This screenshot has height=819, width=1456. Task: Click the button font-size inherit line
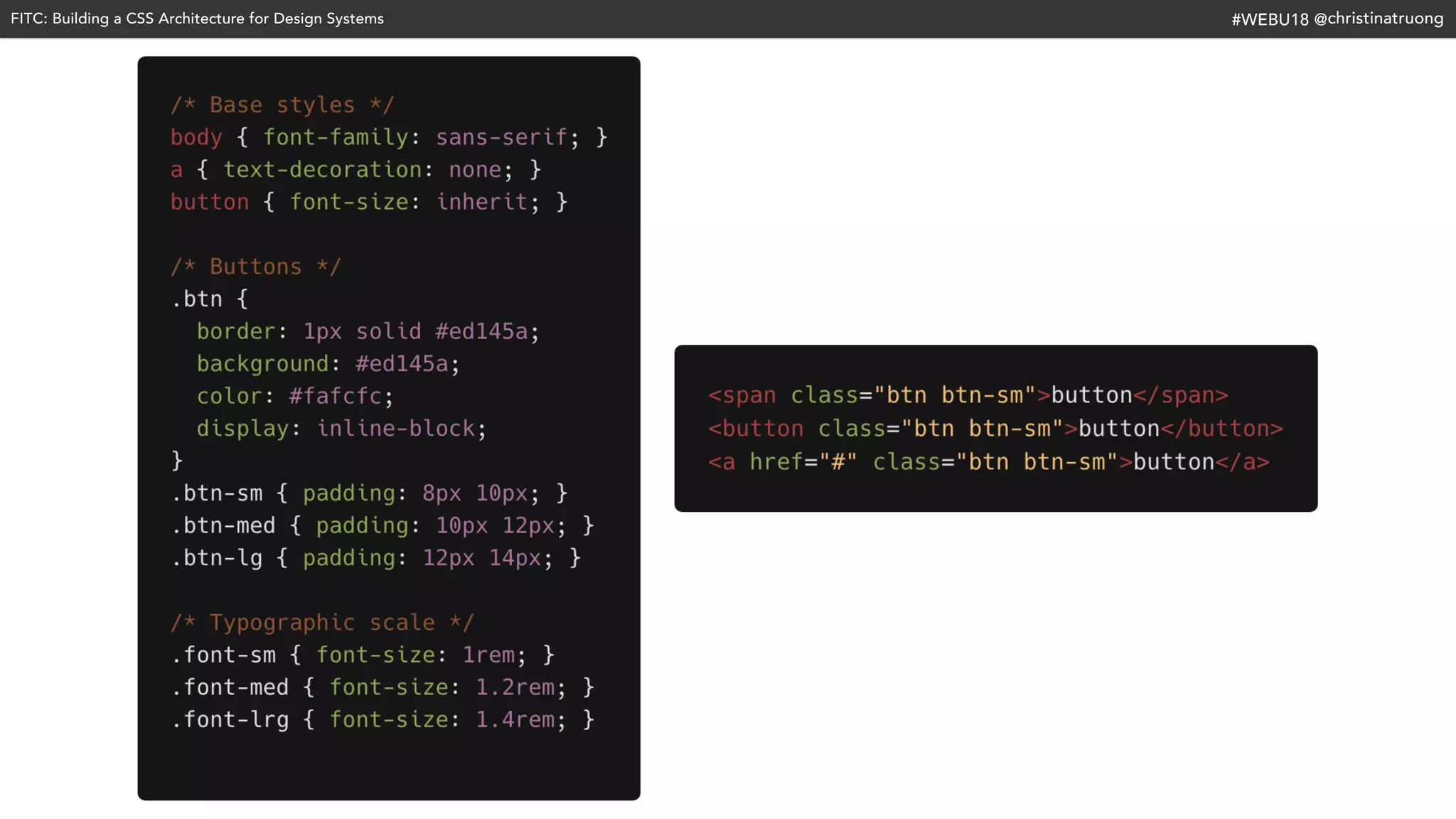[x=368, y=202]
